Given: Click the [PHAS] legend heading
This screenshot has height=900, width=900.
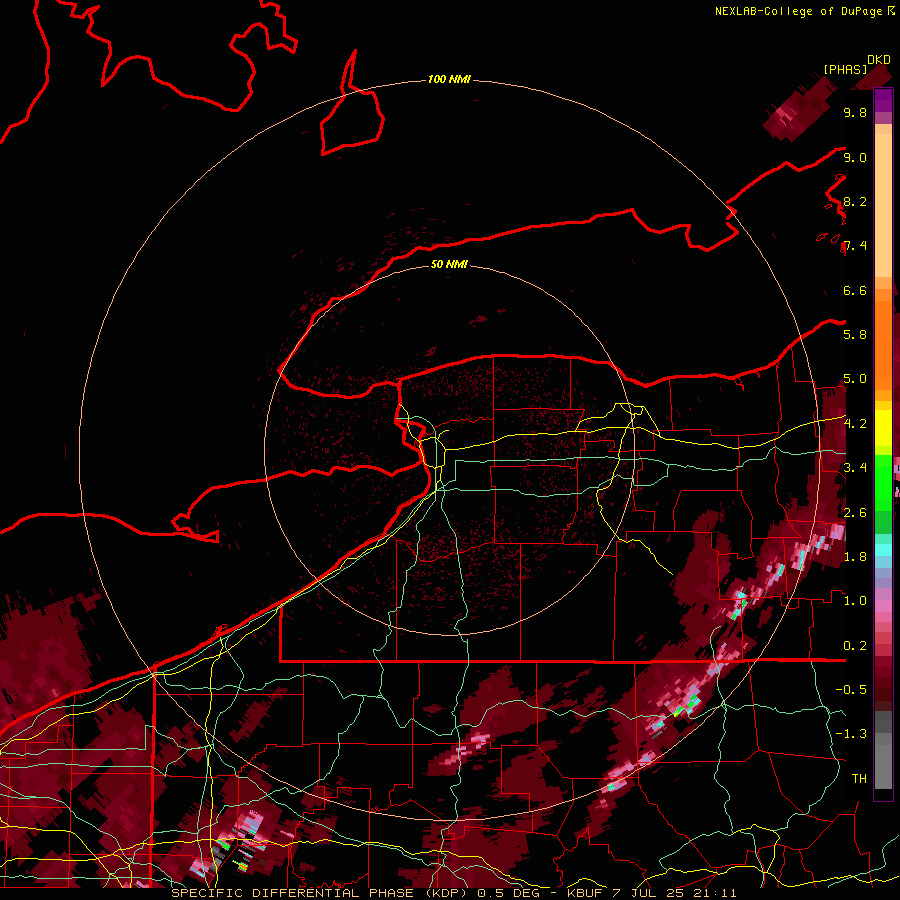Looking at the screenshot, I should 845,69.
